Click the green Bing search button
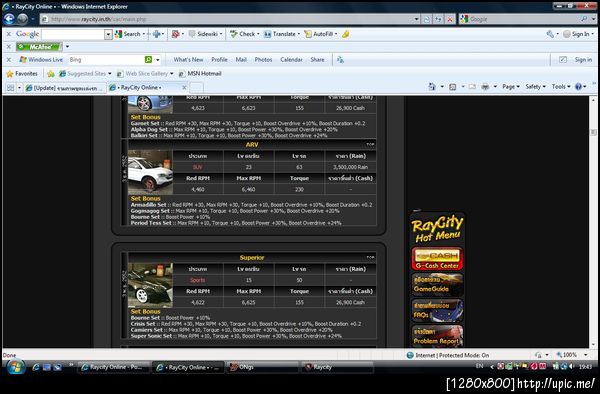600x394 pixels. click(x=148, y=60)
